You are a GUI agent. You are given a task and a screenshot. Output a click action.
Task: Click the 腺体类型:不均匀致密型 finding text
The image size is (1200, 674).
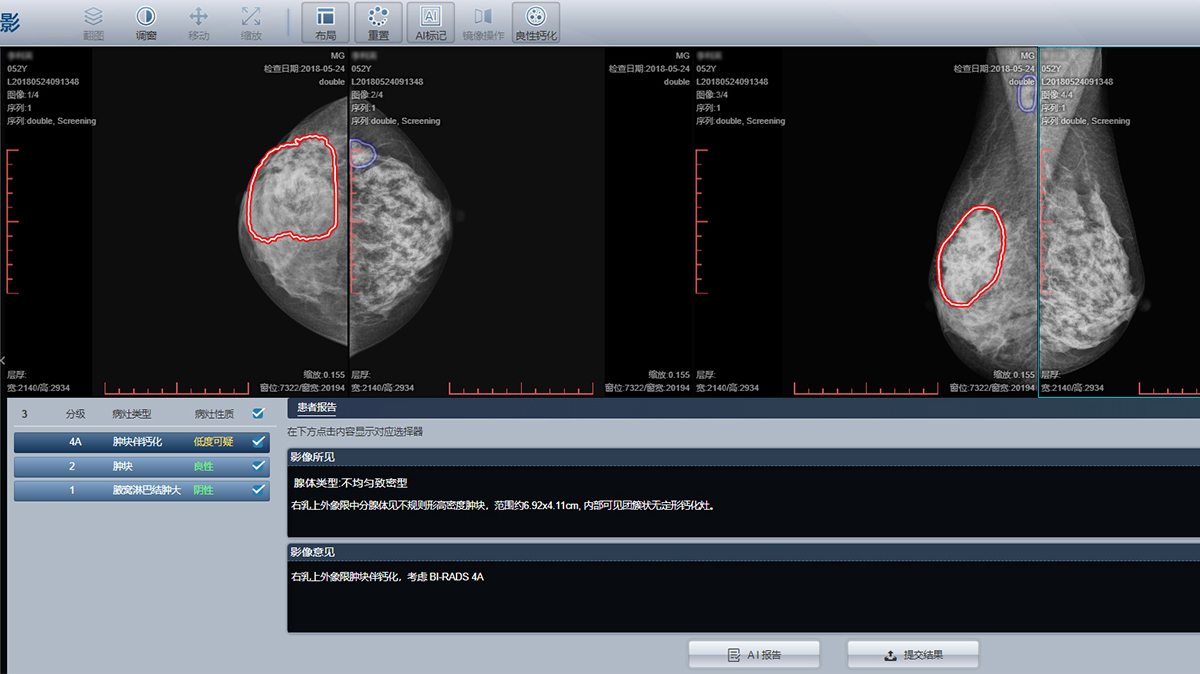[350, 483]
